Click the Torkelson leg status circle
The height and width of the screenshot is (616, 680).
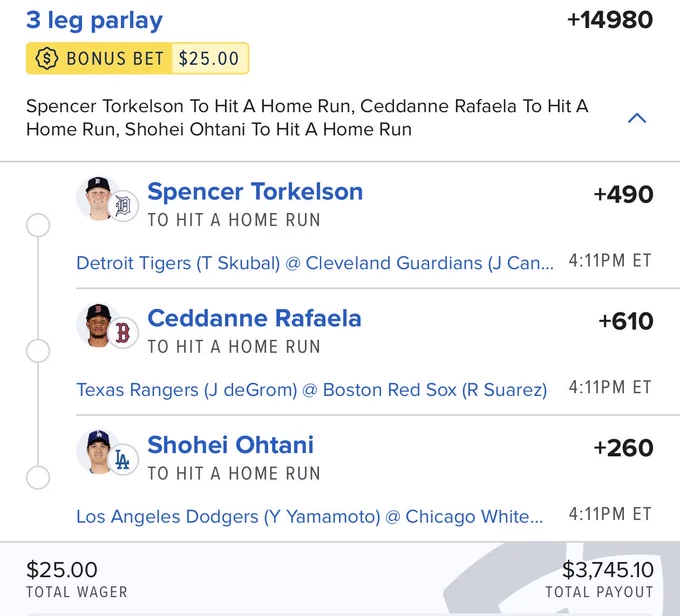point(38,225)
